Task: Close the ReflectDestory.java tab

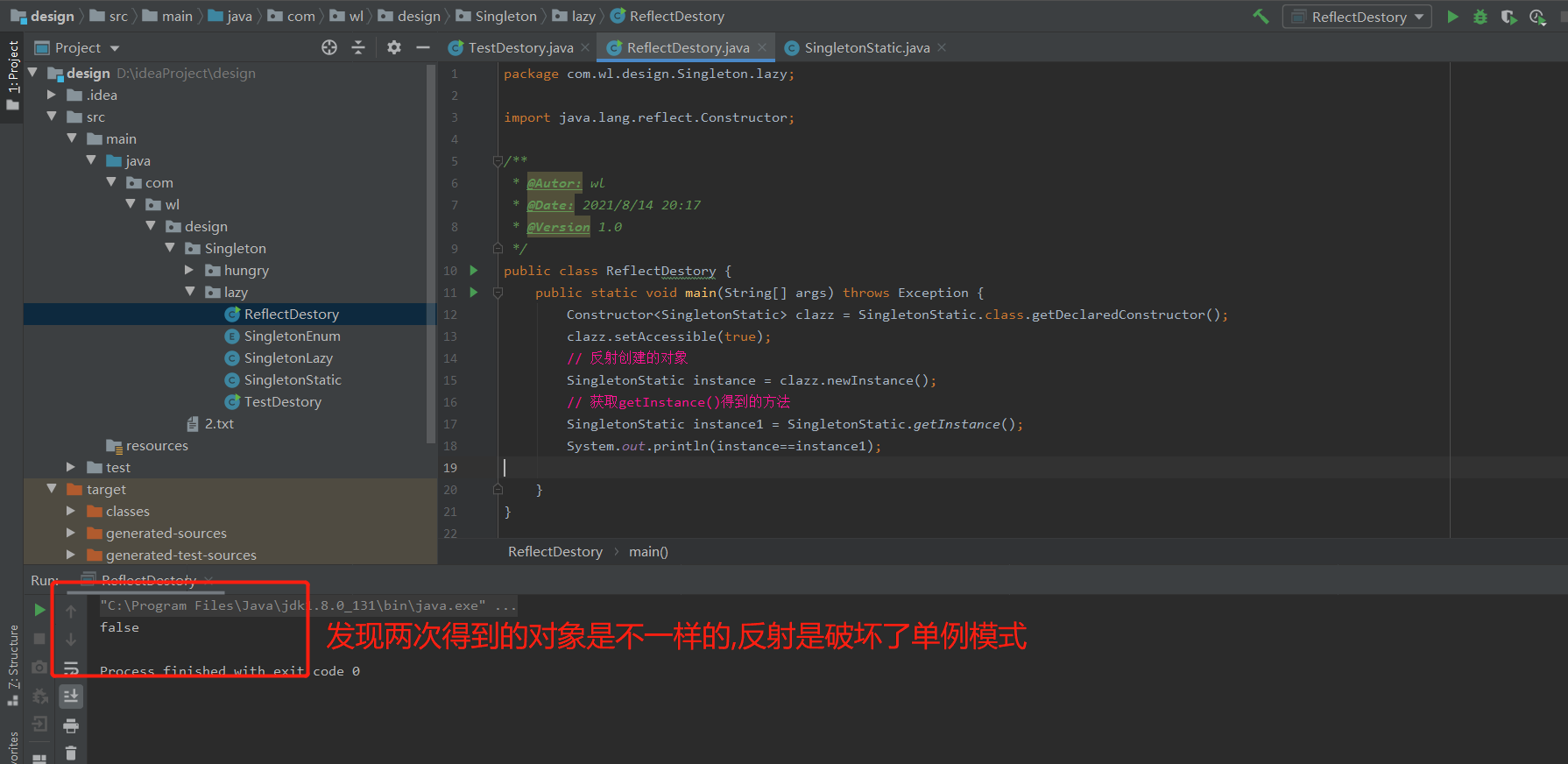Action: click(762, 47)
